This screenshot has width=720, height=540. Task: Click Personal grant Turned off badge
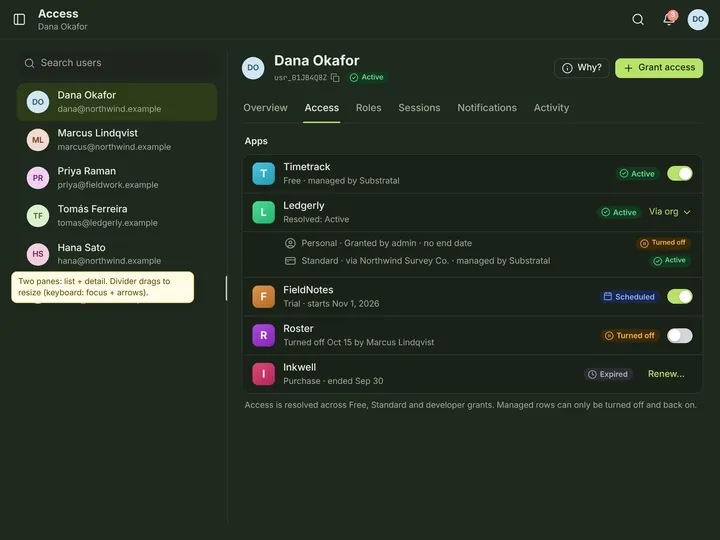[664, 243]
